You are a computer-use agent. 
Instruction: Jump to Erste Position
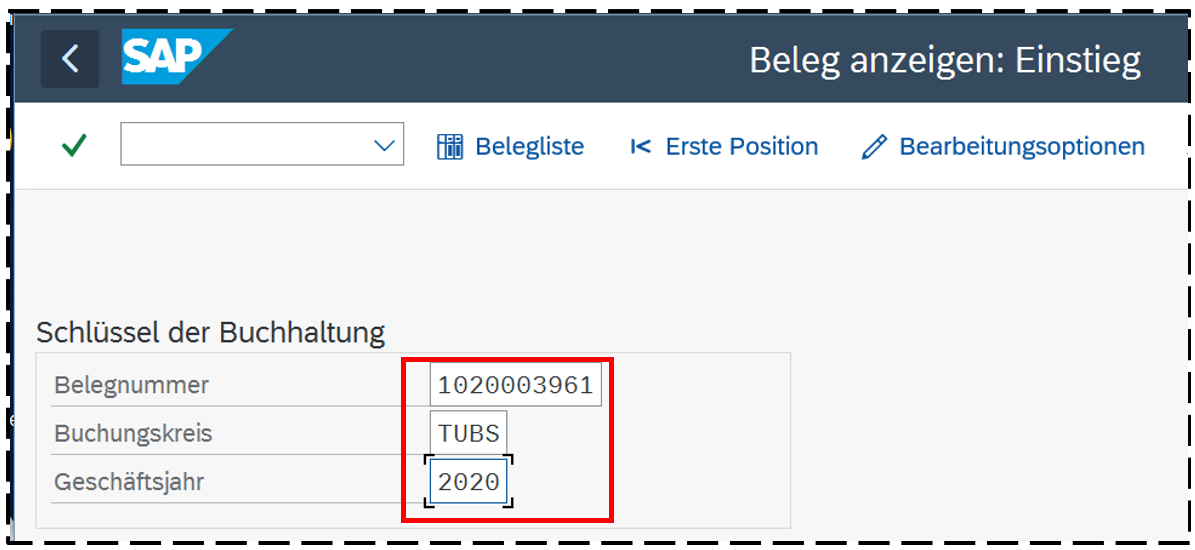tap(741, 147)
